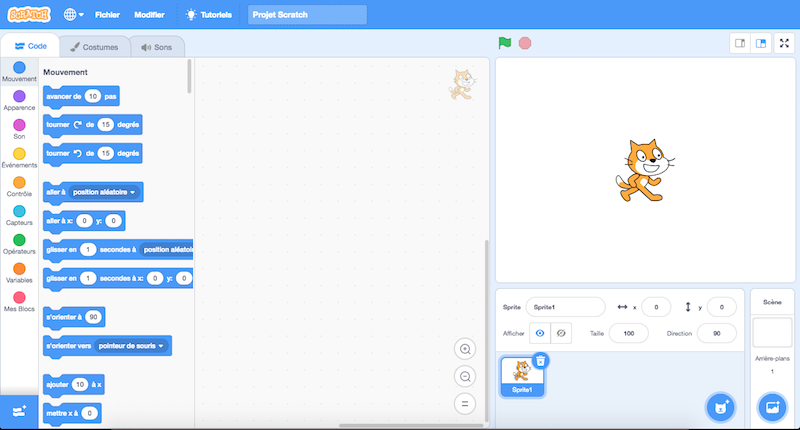Click the choose a backdrop button
This screenshot has height=430, width=800.
pos(771,406)
